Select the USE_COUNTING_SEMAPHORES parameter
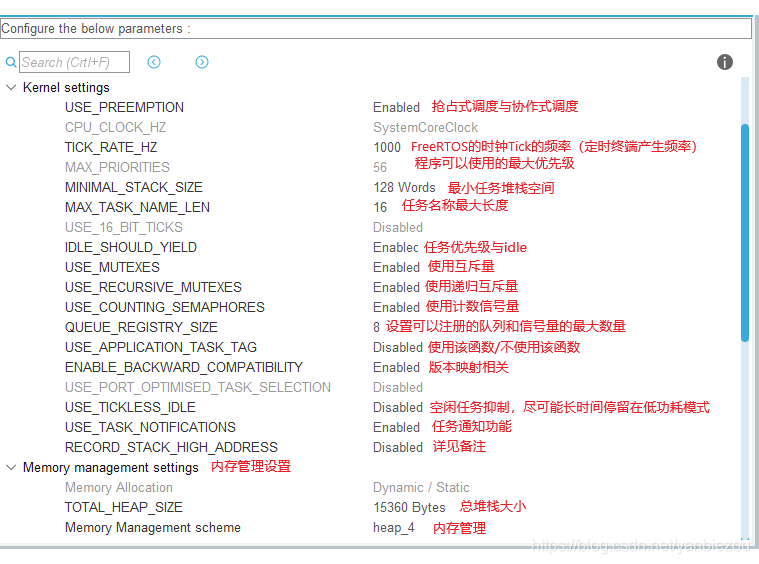Viewport: 759px width, 564px height. tap(165, 307)
